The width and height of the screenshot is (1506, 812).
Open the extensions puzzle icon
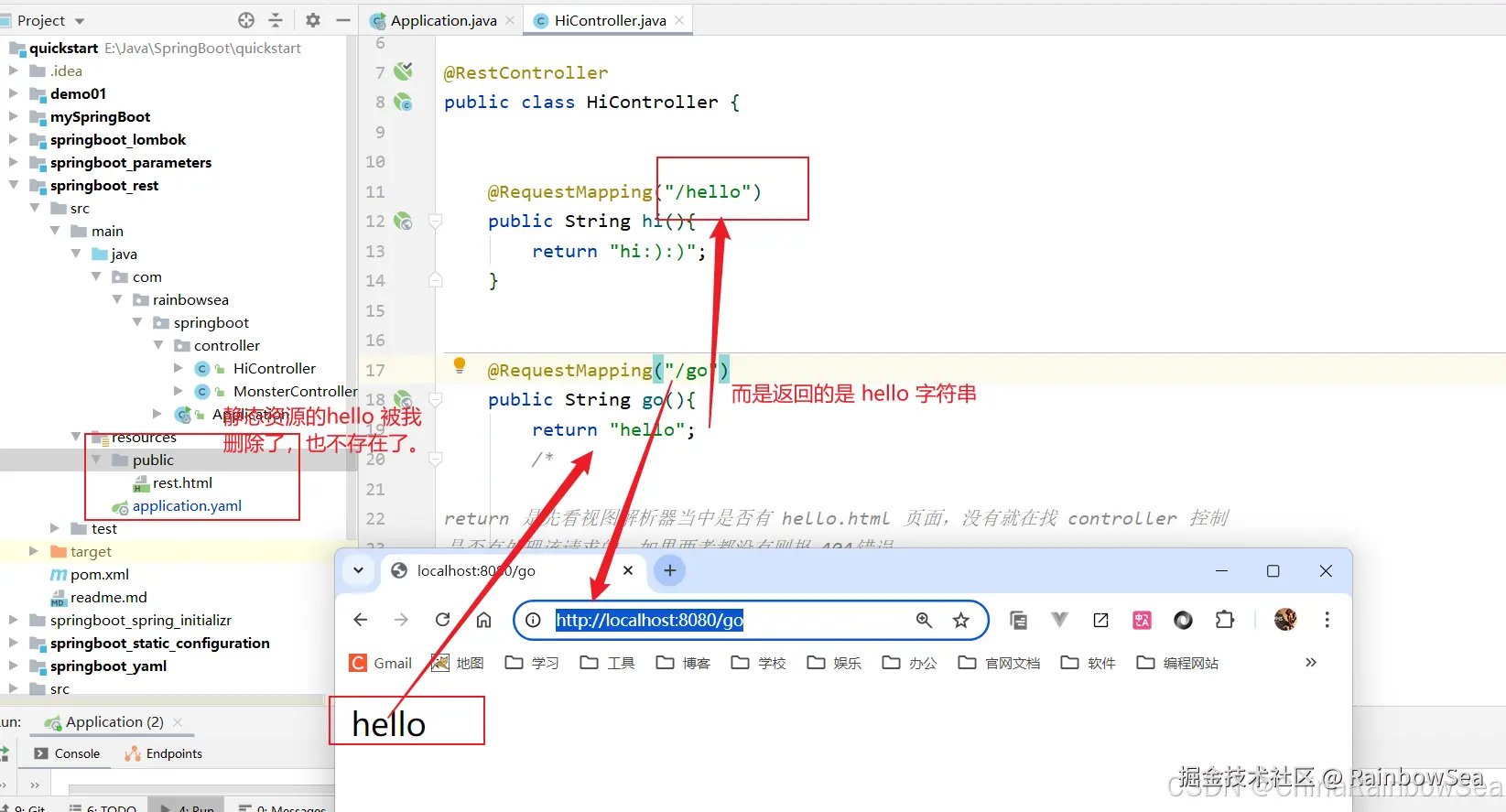coord(1225,620)
